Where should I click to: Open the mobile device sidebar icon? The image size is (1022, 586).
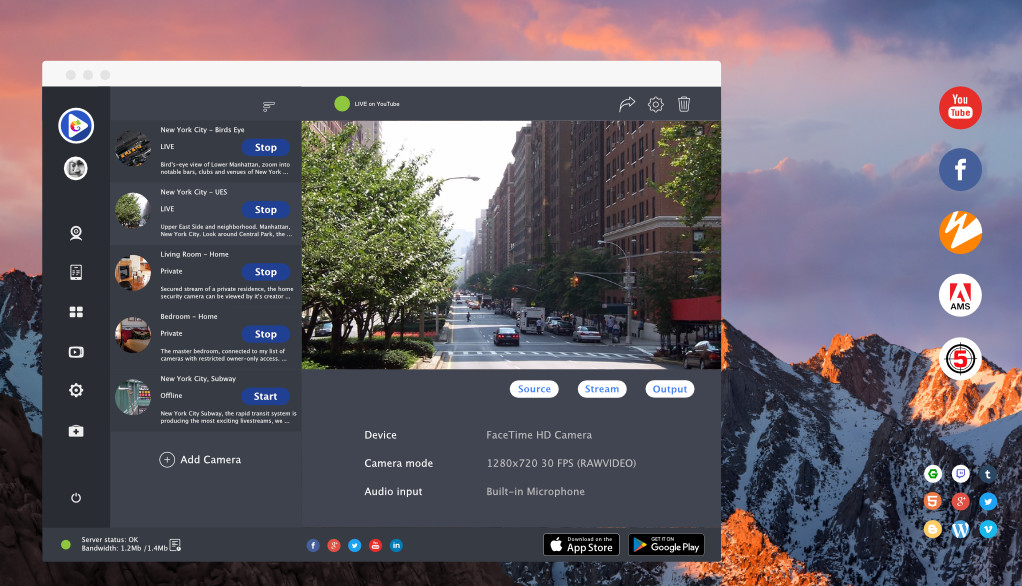tap(76, 272)
